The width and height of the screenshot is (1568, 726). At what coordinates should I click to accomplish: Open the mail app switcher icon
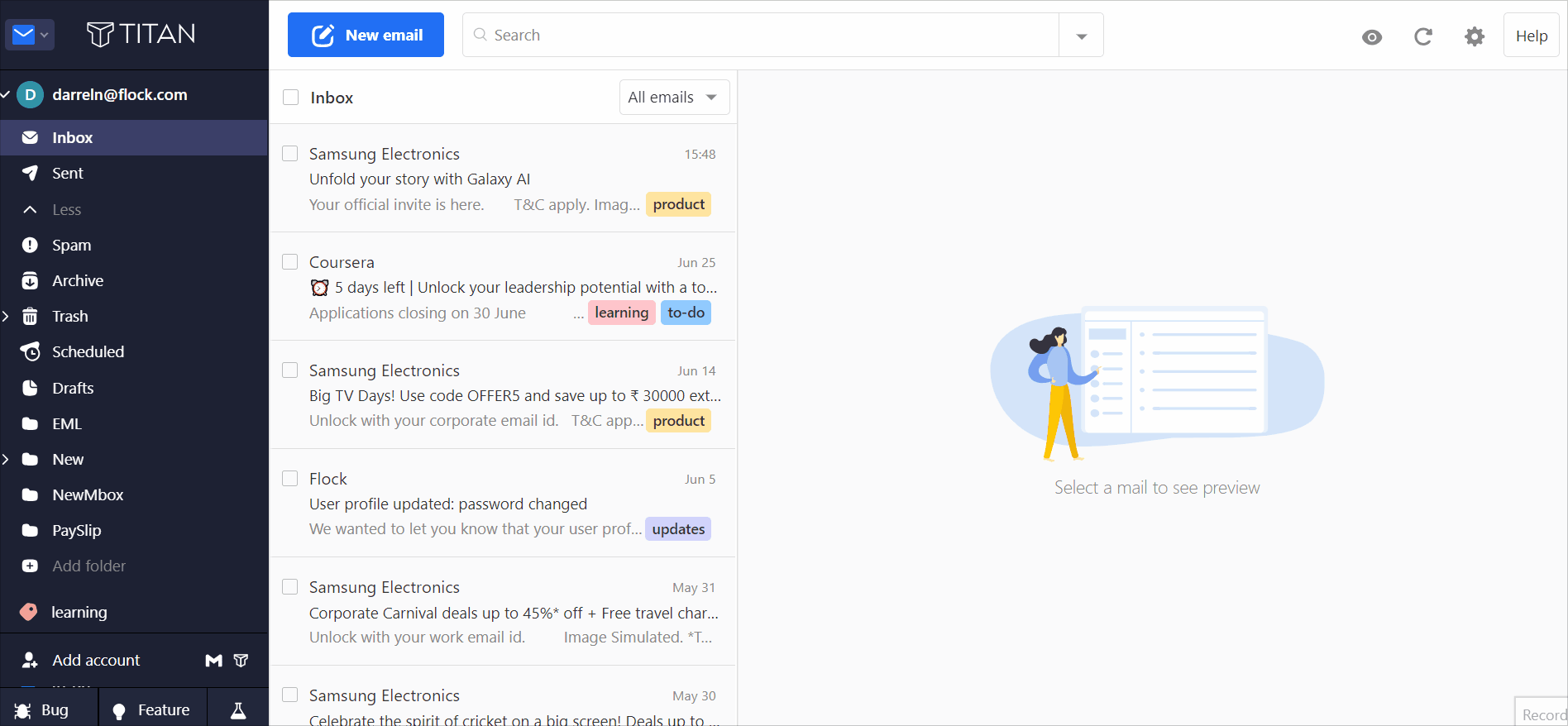30,35
